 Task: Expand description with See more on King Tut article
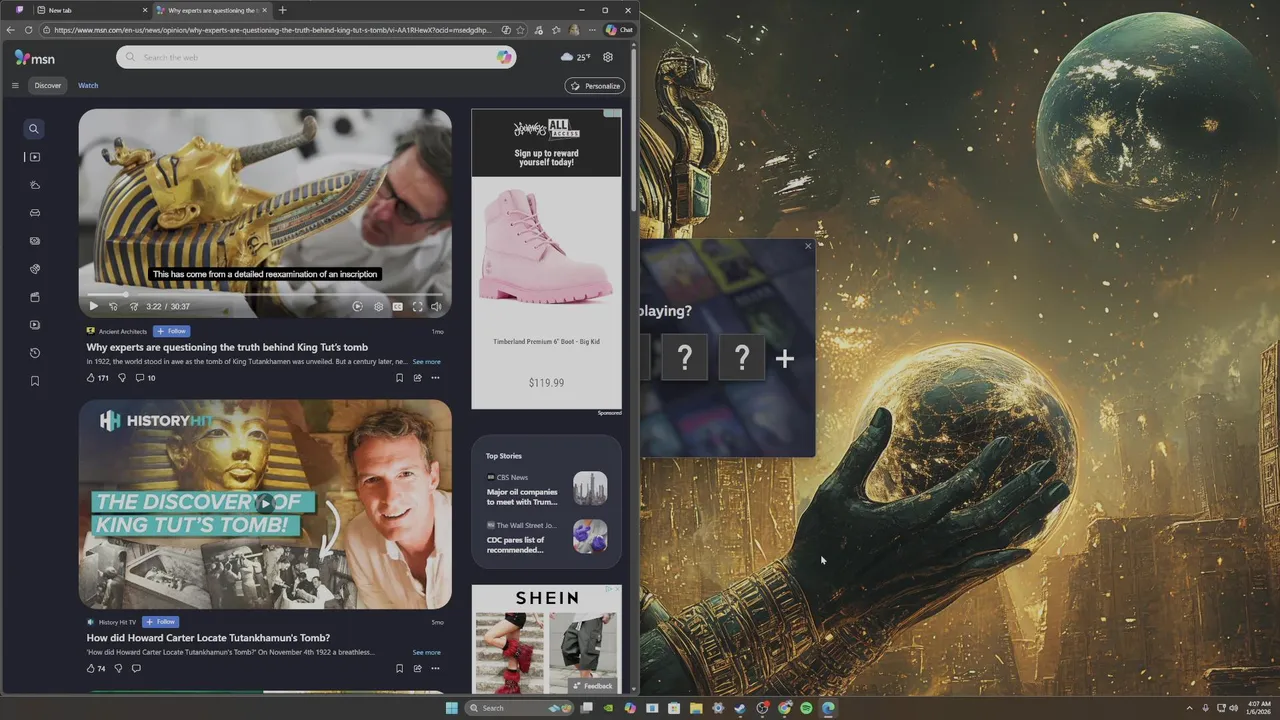click(426, 362)
